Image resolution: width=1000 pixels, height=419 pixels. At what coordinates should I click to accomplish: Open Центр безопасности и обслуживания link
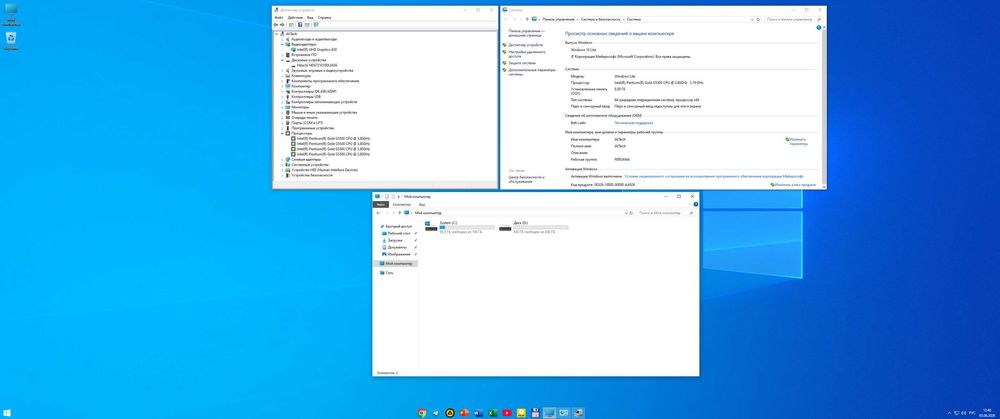coord(526,179)
